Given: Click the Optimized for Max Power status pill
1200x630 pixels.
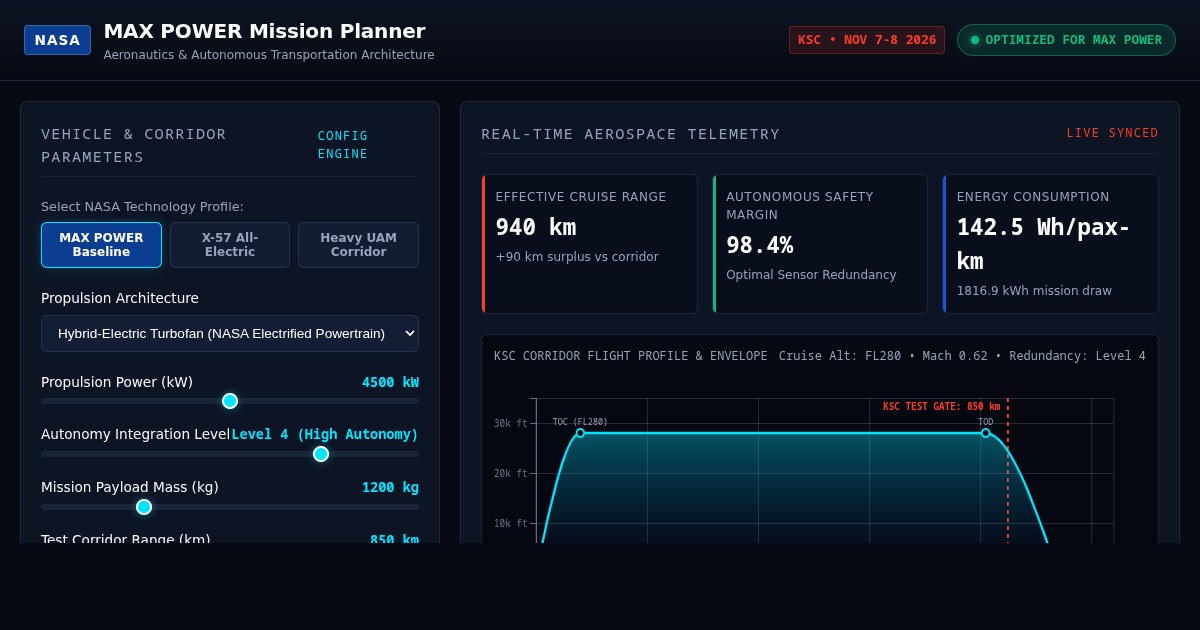Looking at the screenshot, I should pos(1066,40).
